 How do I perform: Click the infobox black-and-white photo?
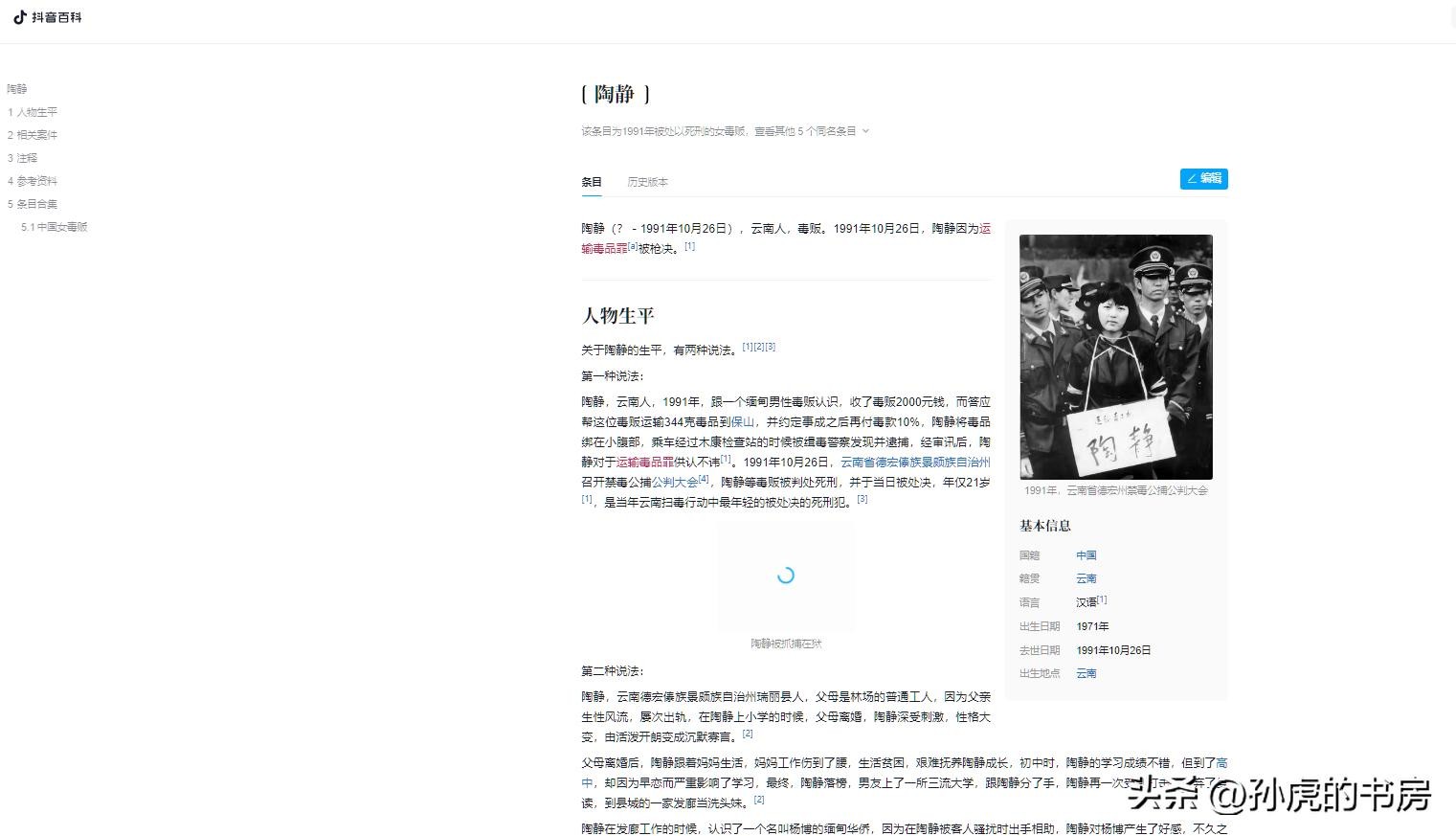[1115, 356]
